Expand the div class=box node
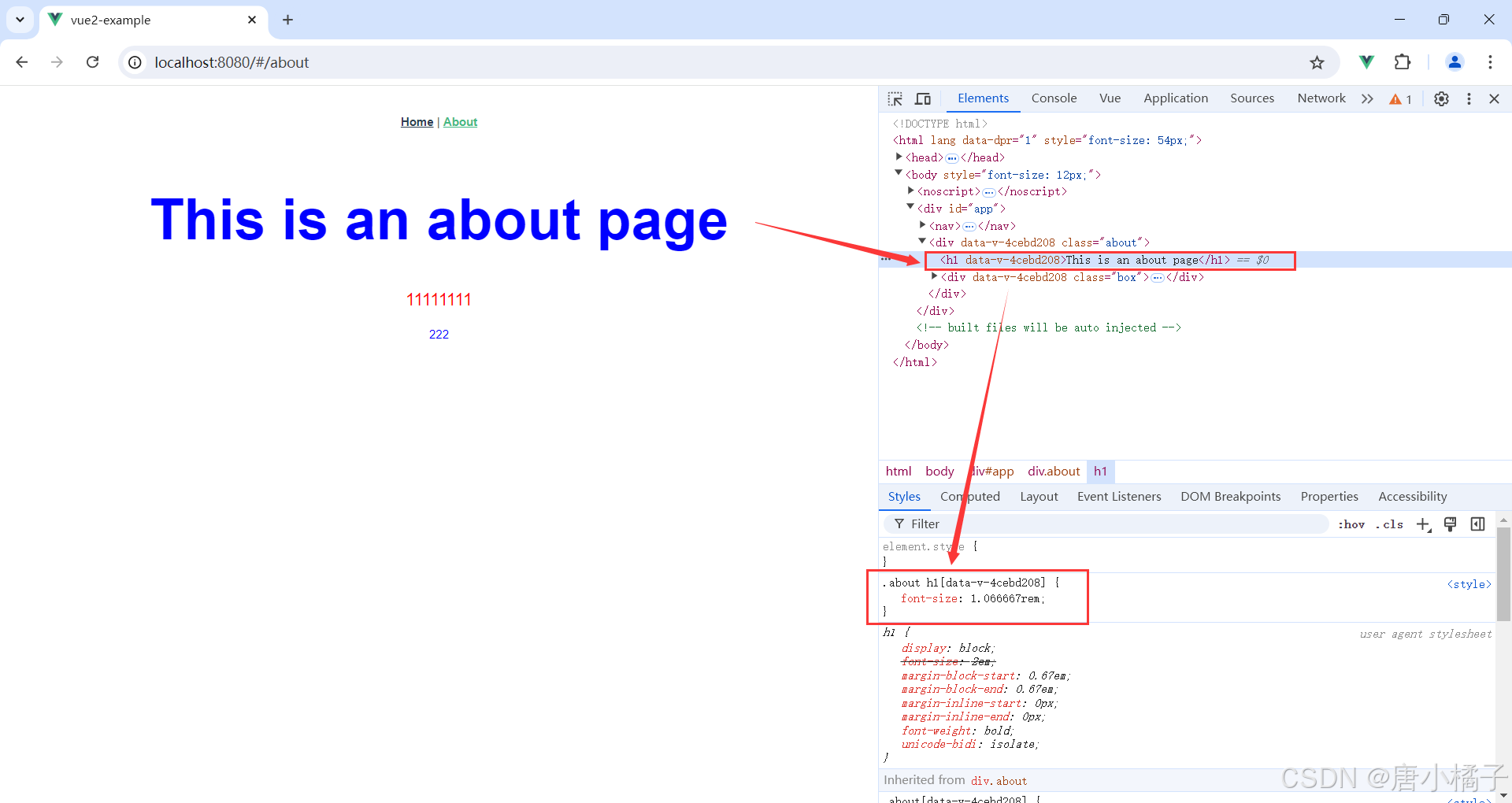The width and height of the screenshot is (1512, 803). coord(935,276)
